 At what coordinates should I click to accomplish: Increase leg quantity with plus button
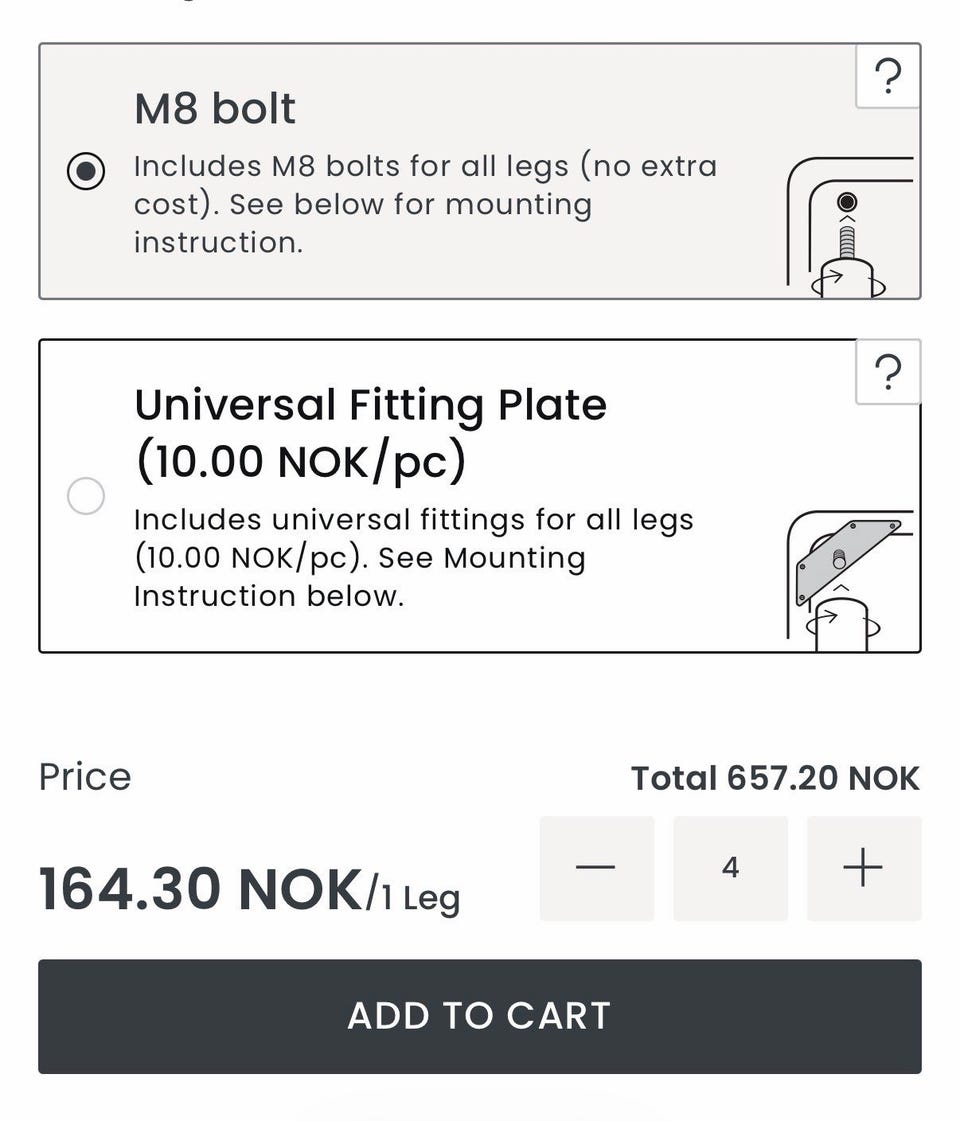pos(863,868)
